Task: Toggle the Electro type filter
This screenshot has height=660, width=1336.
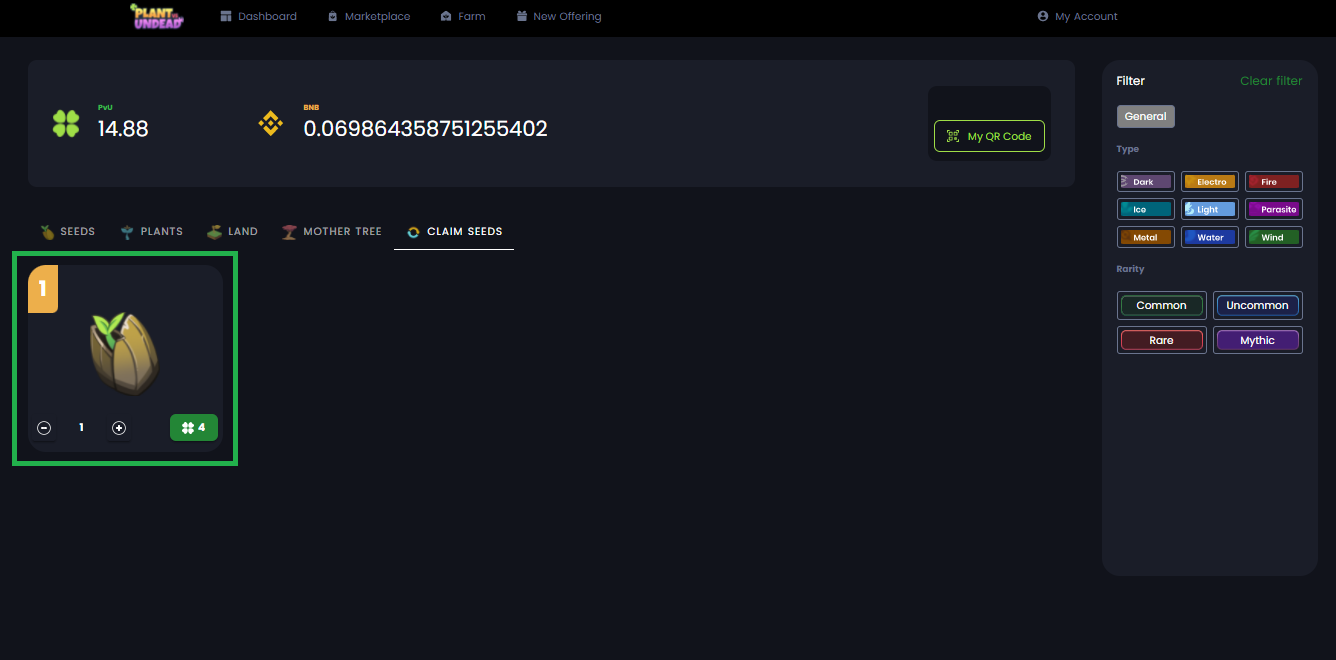Action: coord(1210,182)
